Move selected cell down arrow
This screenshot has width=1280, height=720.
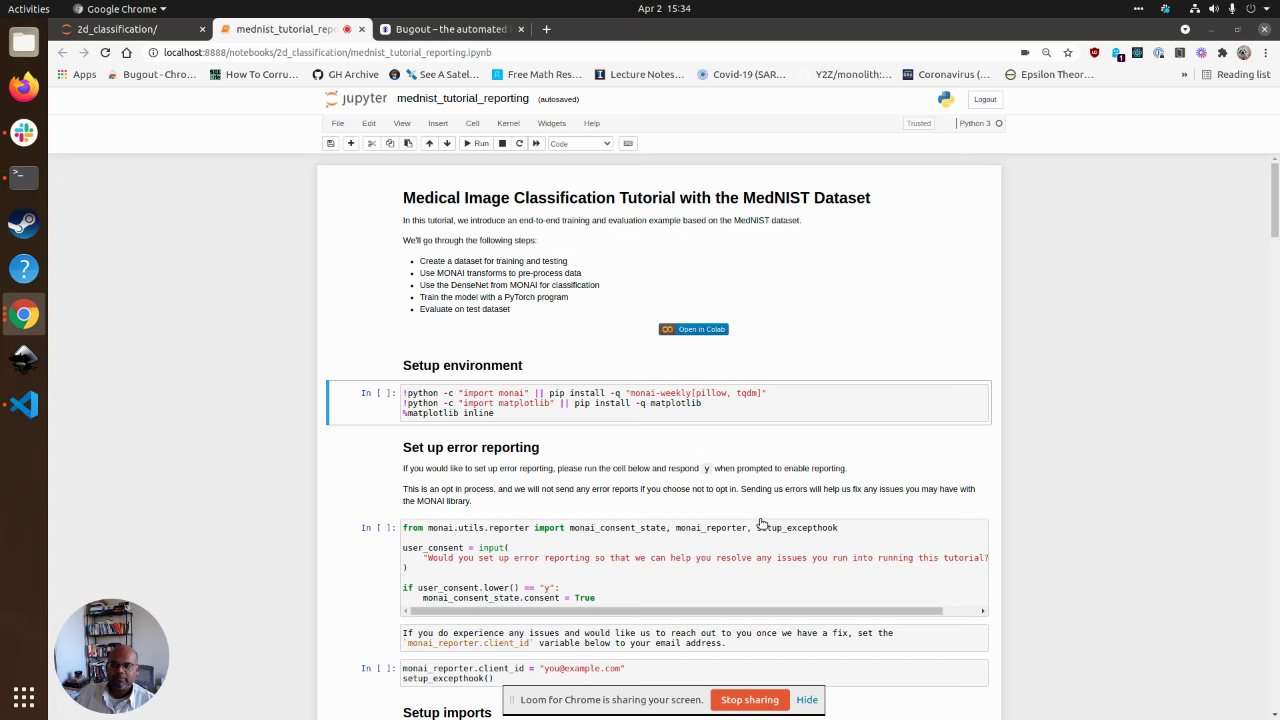pyautogui.click(x=447, y=143)
